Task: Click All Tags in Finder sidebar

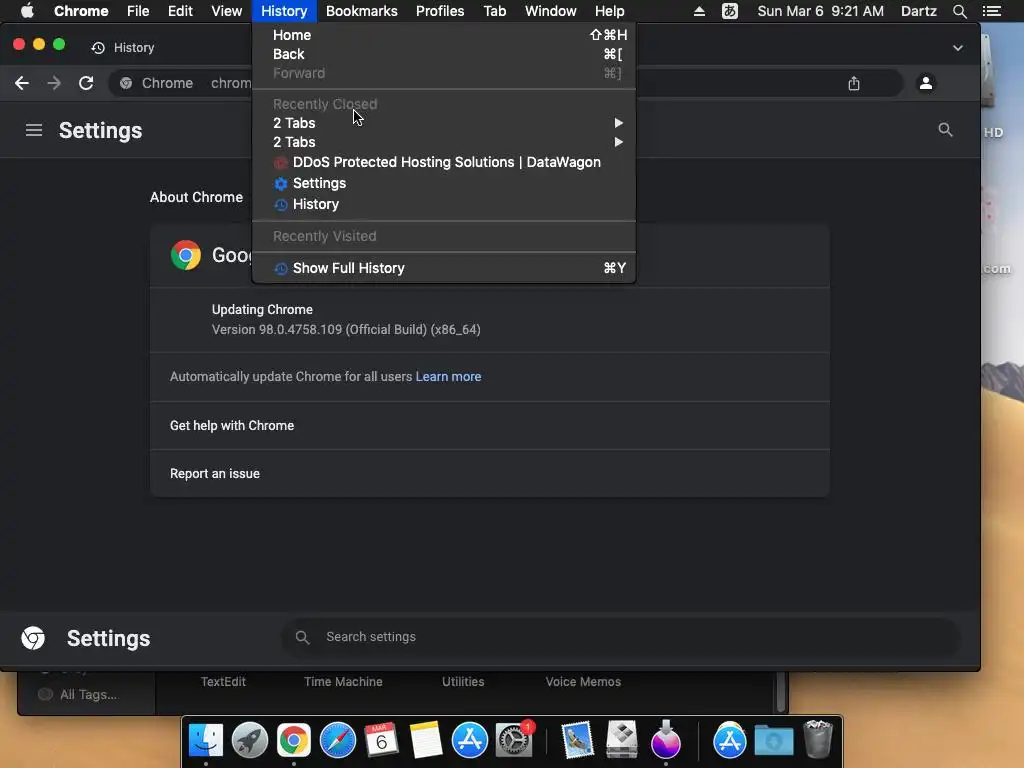Action: pyautogui.click(x=78, y=694)
